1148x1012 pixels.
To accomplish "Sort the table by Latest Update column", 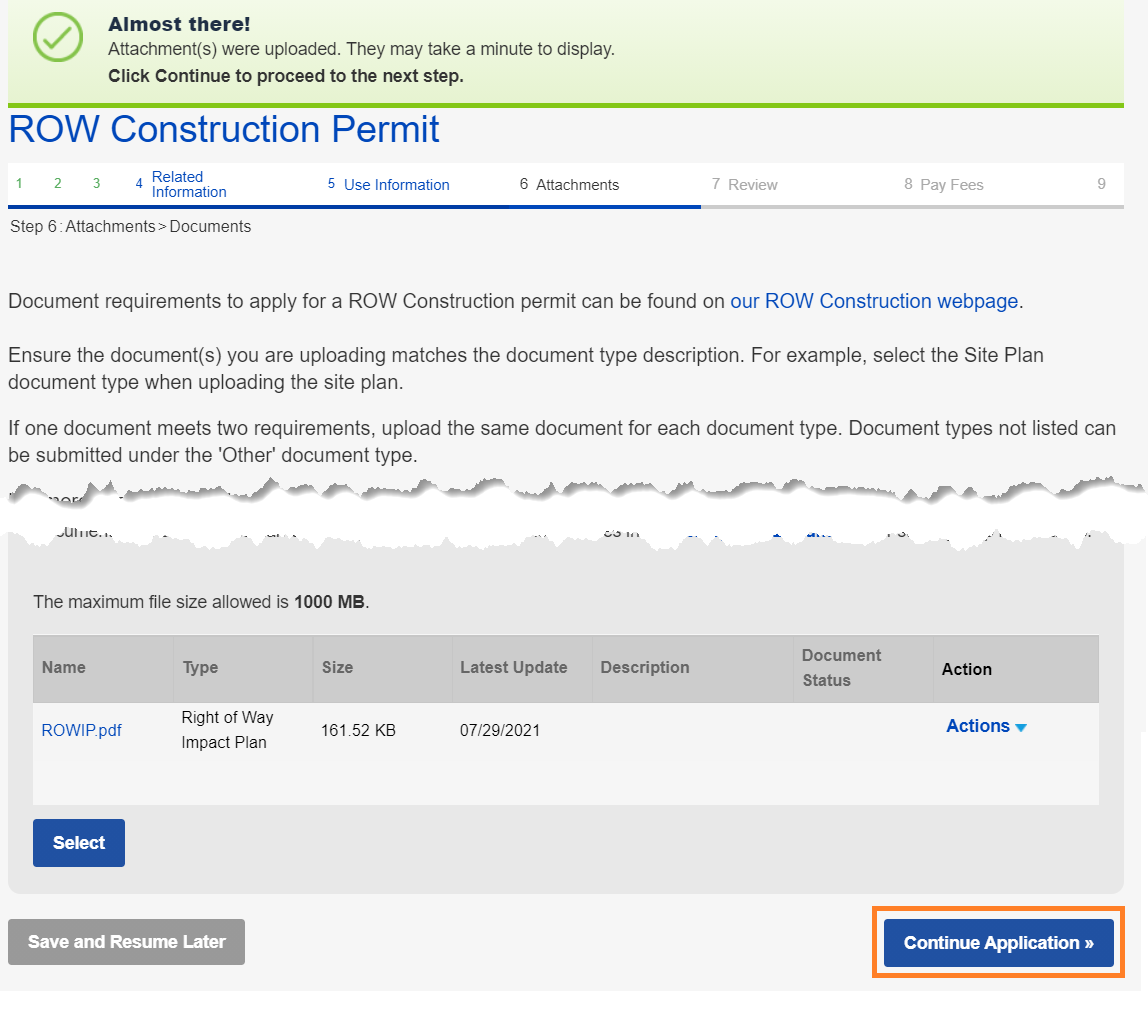I will pyautogui.click(x=513, y=668).
